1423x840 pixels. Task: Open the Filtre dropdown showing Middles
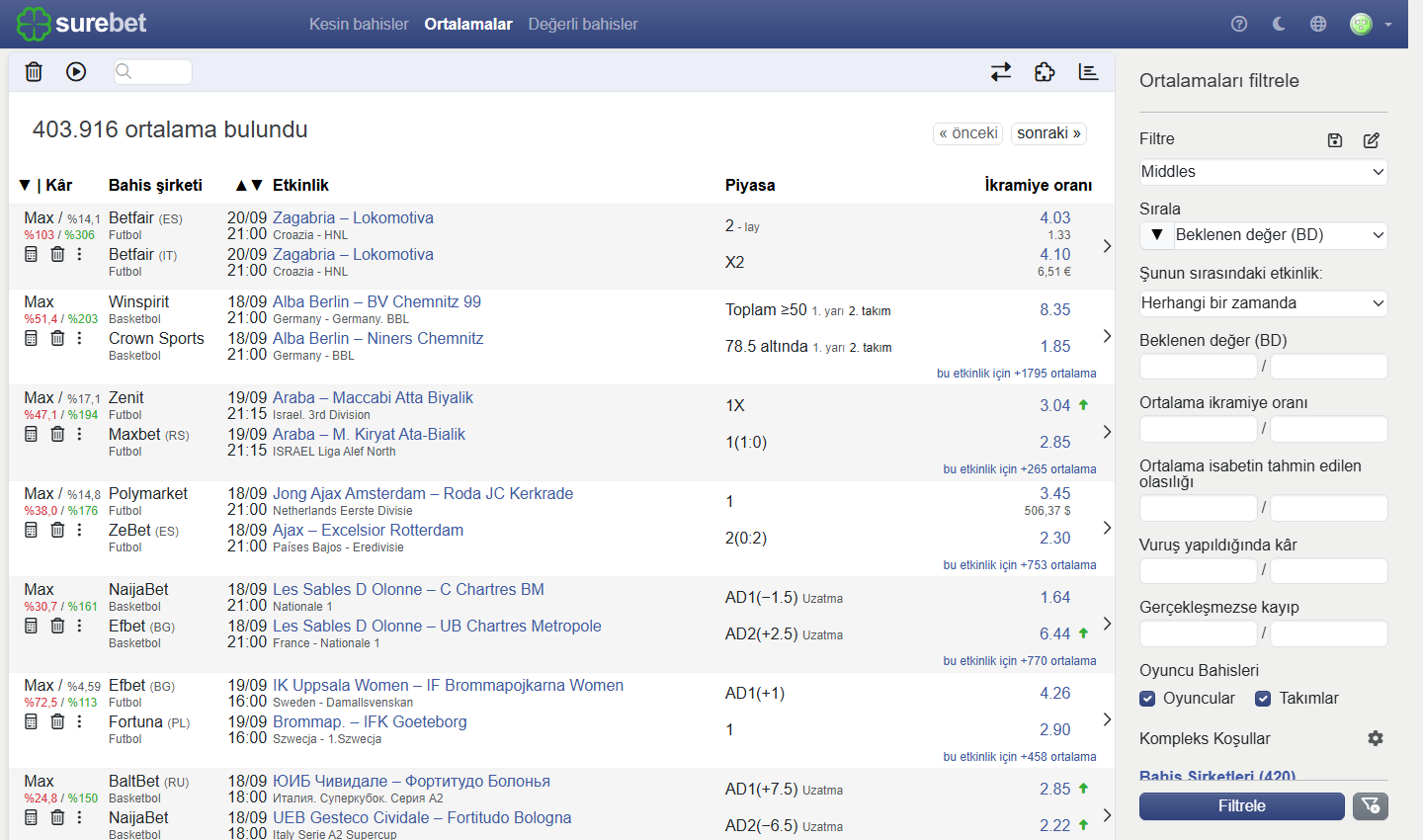pyautogui.click(x=1263, y=172)
